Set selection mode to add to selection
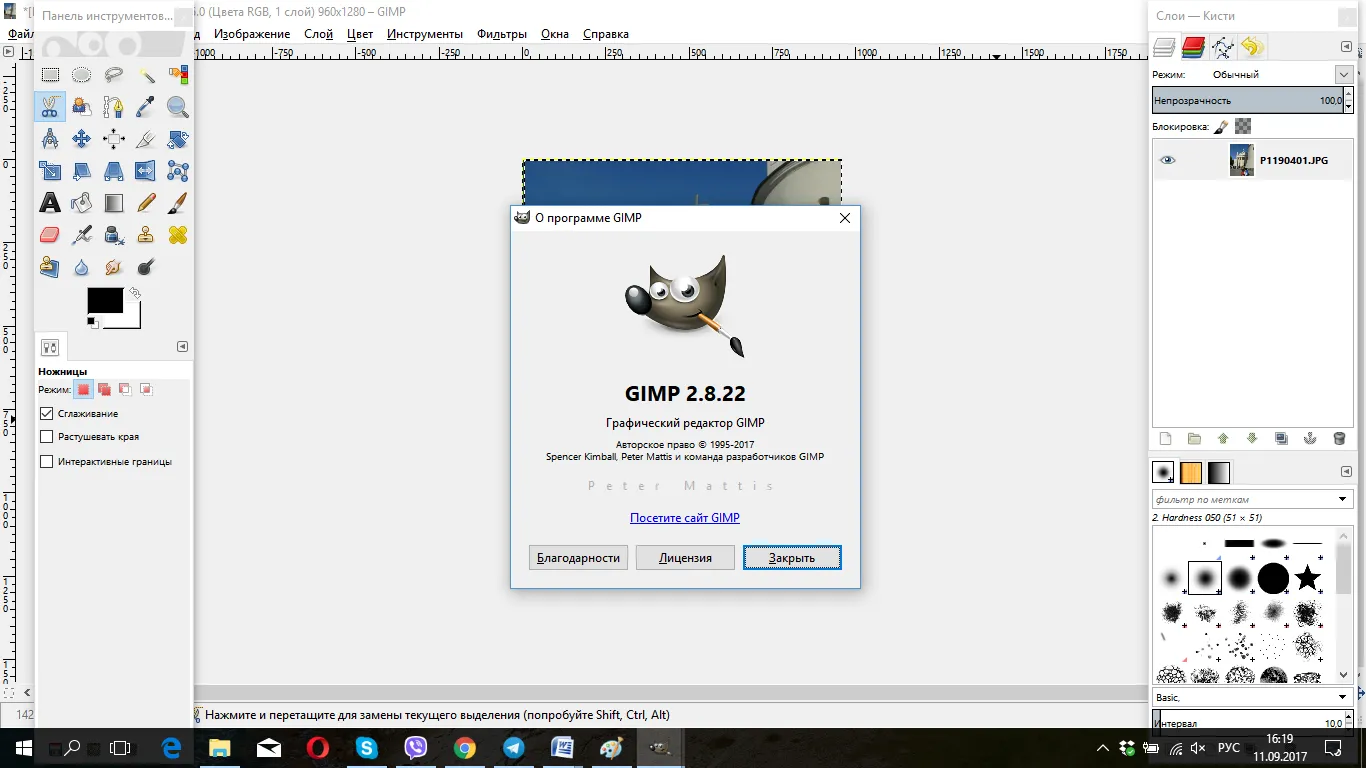This screenshot has width=1366, height=768. (104, 389)
